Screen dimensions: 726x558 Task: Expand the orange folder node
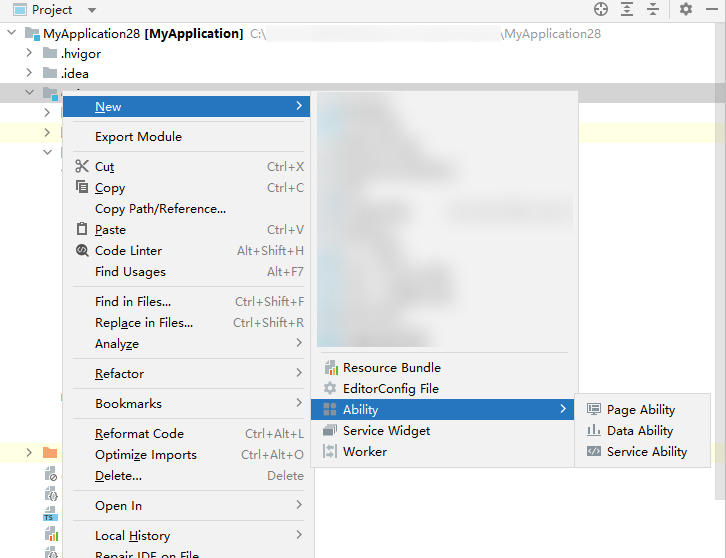point(29,452)
